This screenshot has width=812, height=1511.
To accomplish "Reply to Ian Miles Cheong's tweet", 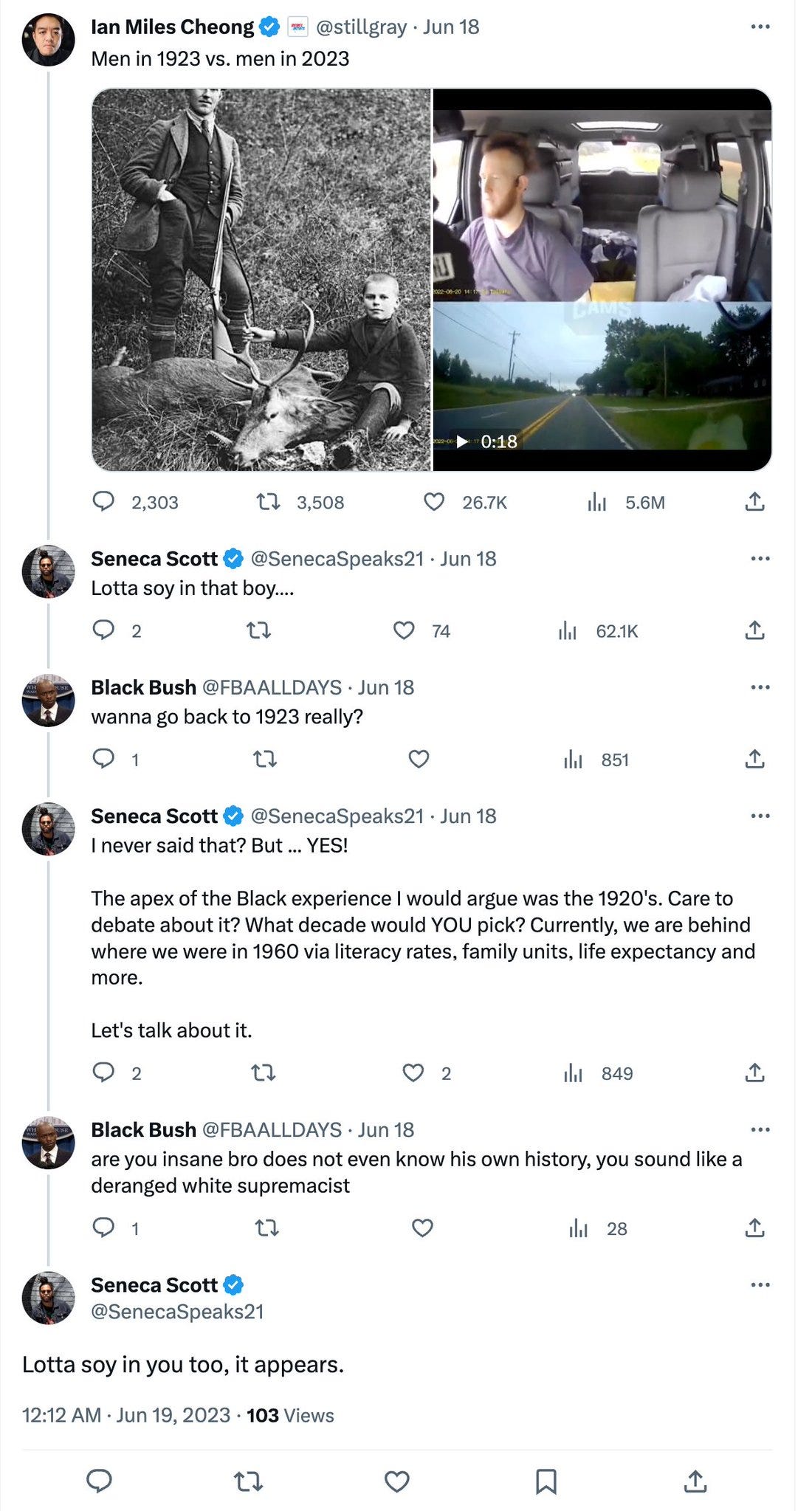I will point(103,502).
